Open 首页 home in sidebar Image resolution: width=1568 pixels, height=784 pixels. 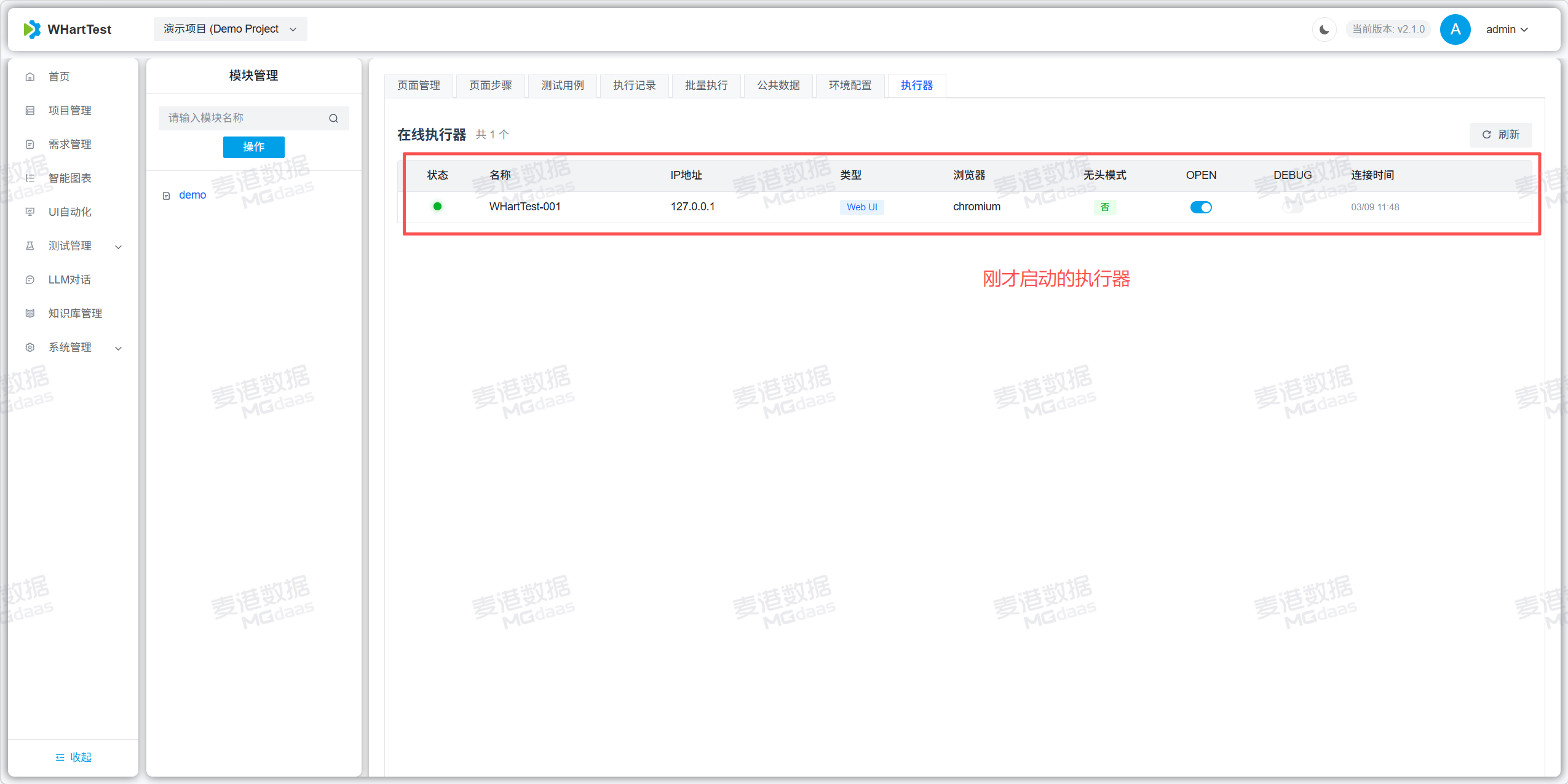(59, 77)
